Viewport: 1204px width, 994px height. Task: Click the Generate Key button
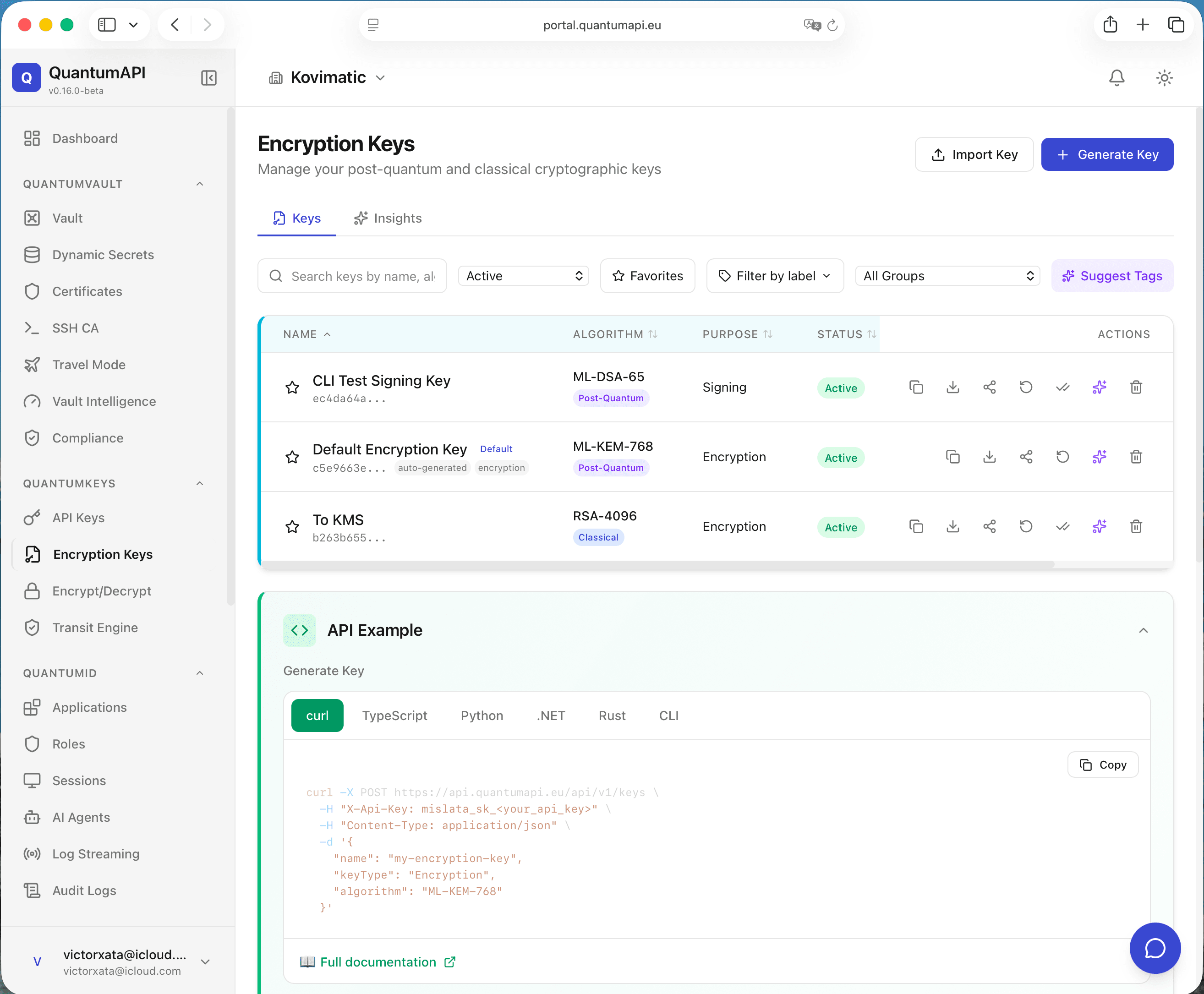pyautogui.click(x=1107, y=154)
